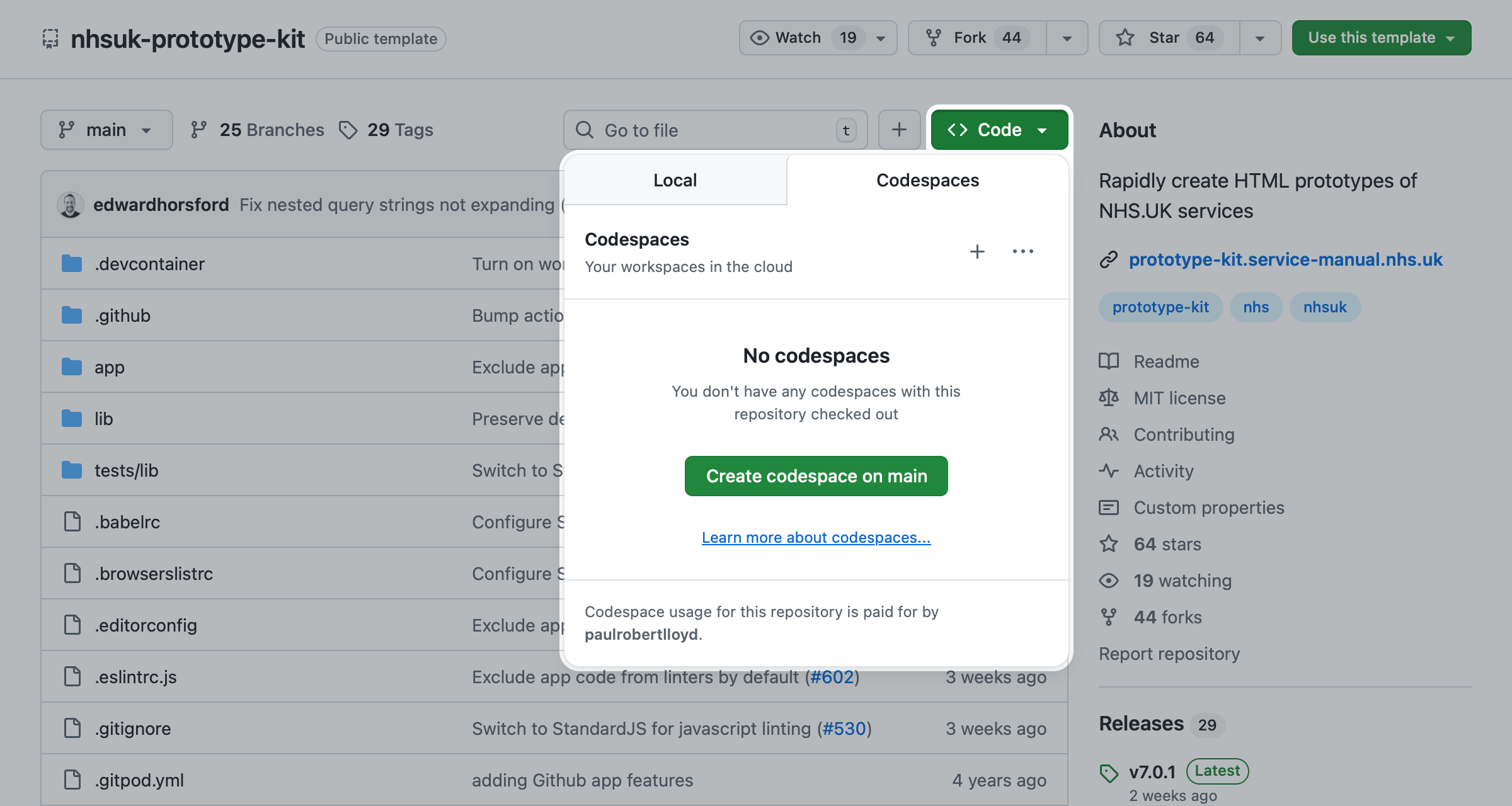Click the MIT license scales icon
Screen dimensions: 1512x806
coord(1108,398)
